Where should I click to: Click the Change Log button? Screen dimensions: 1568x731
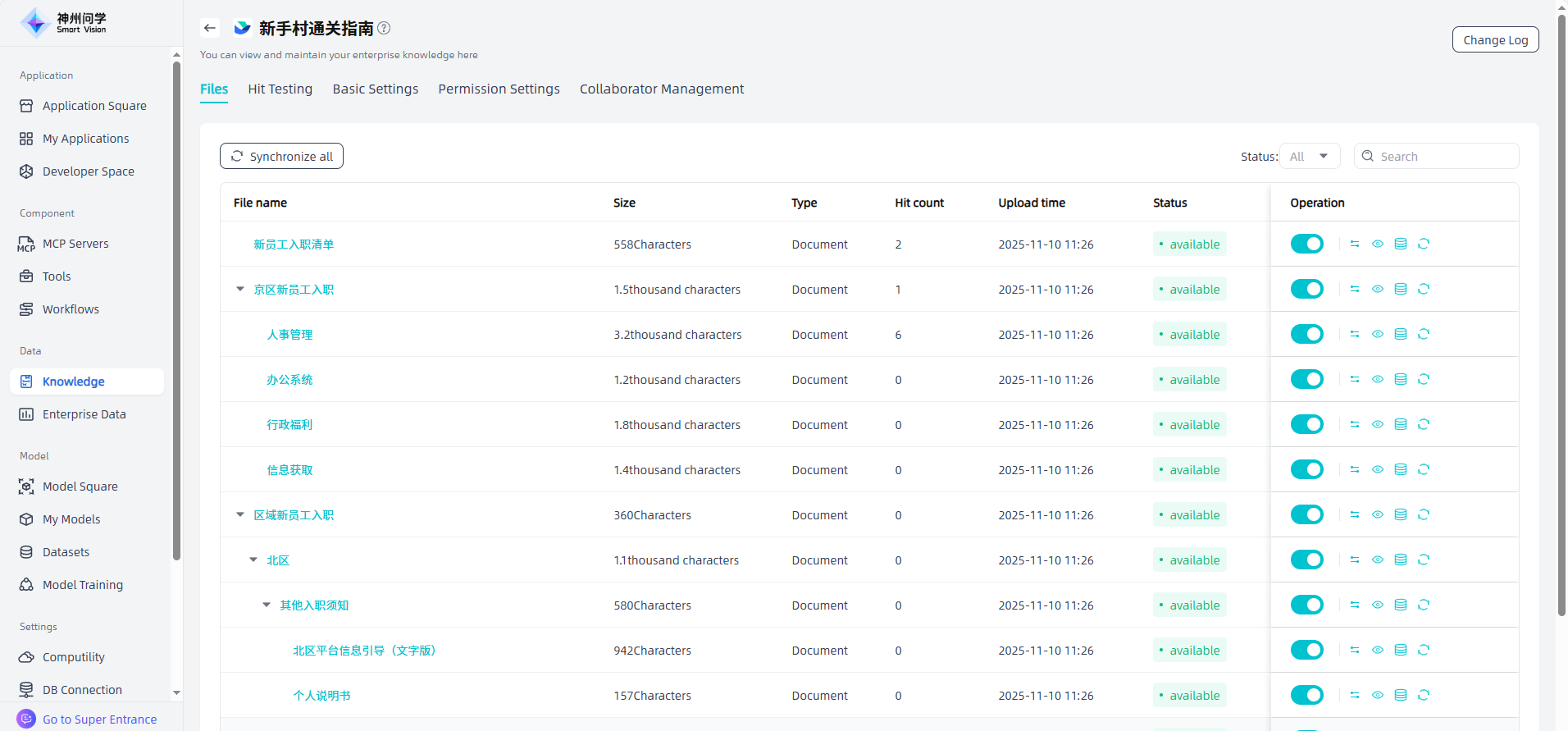point(1495,39)
